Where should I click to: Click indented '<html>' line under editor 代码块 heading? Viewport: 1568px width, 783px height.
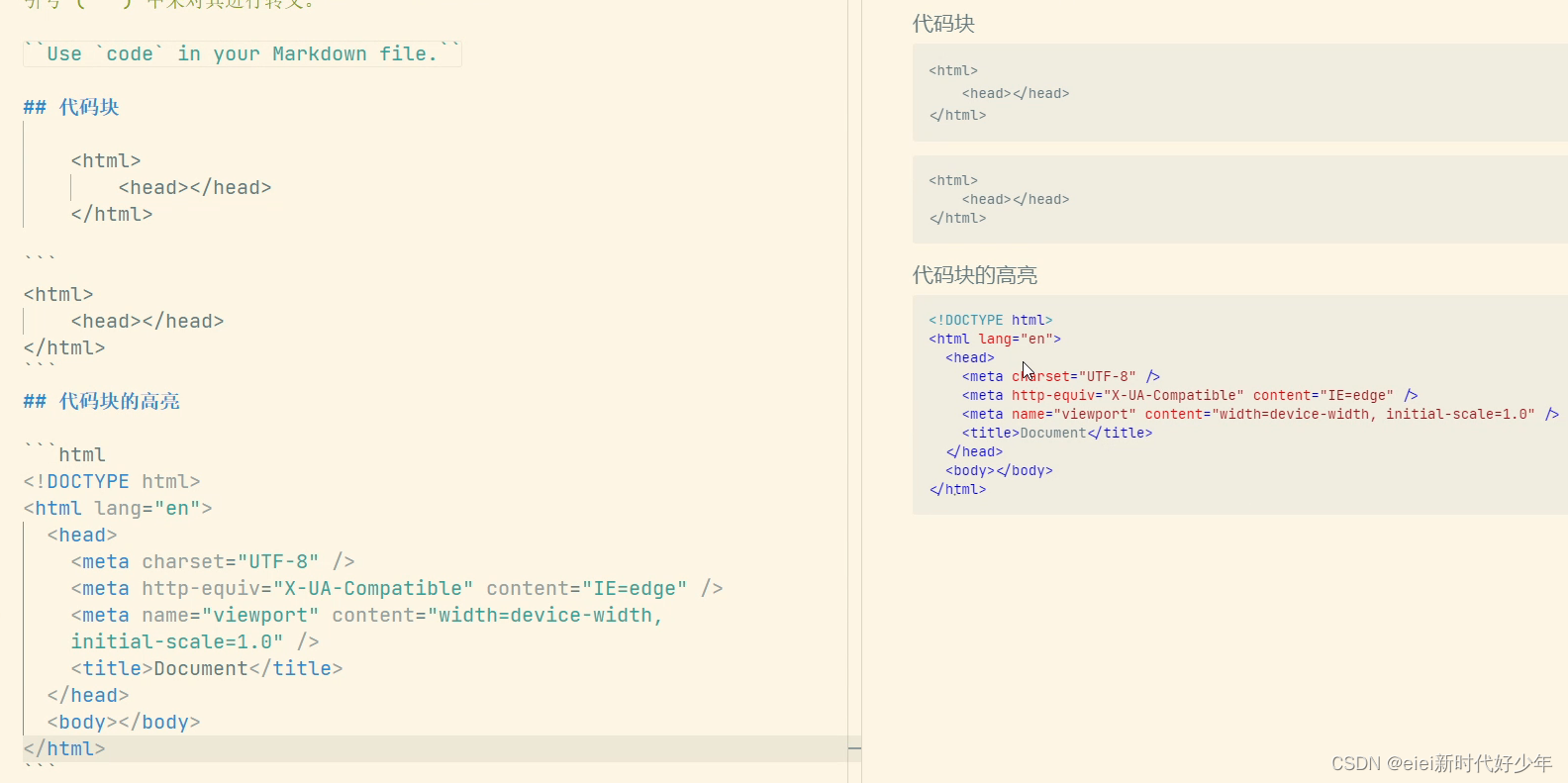(106, 160)
